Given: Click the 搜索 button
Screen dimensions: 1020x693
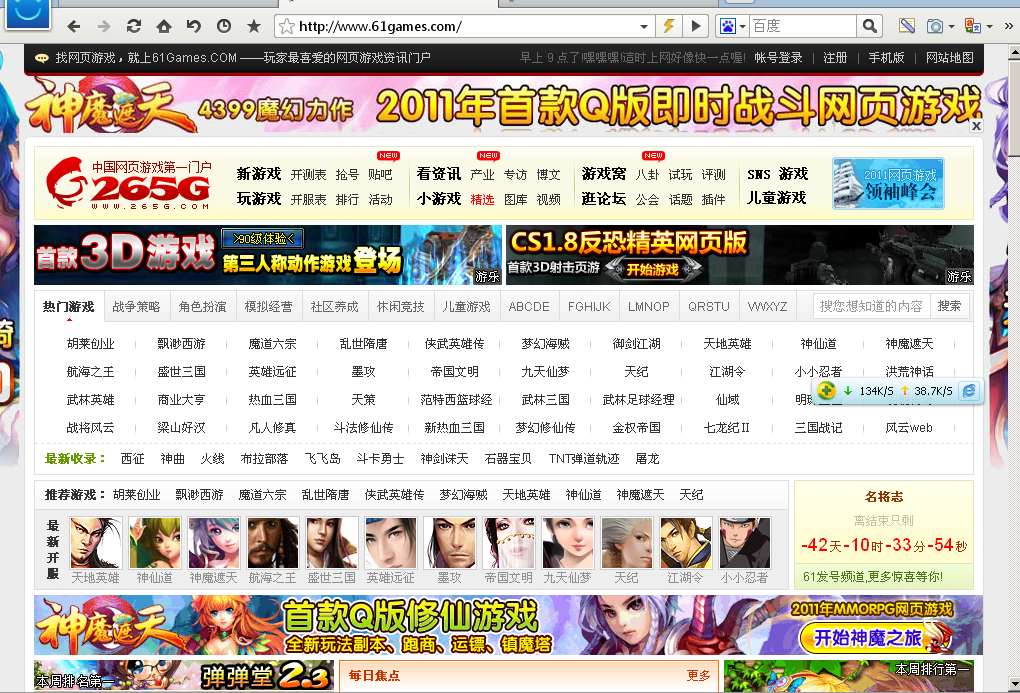Looking at the screenshot, I should [949, 306].
